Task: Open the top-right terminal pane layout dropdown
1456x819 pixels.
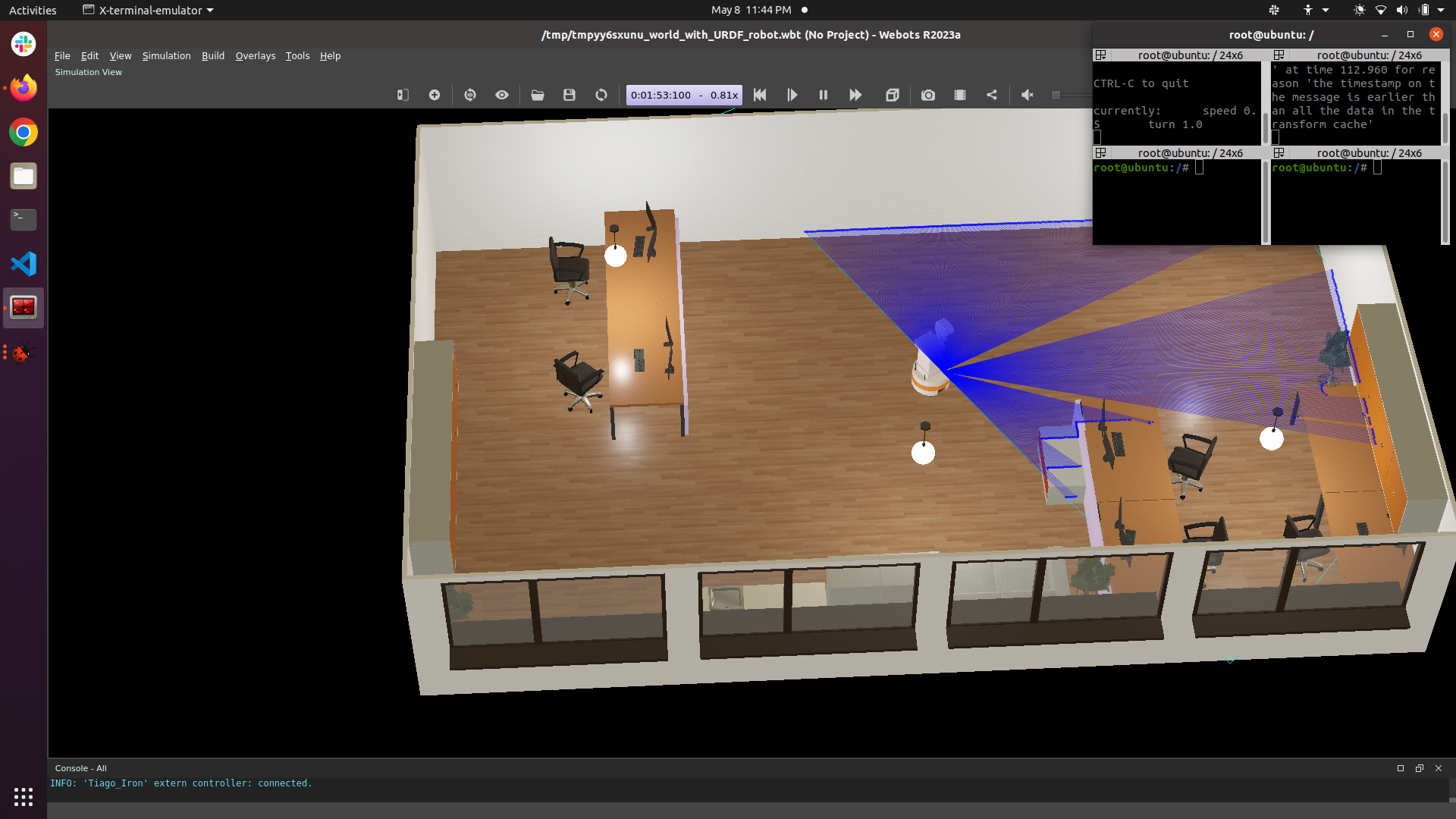Action: pyautogui.click(x=1279, y=55)
